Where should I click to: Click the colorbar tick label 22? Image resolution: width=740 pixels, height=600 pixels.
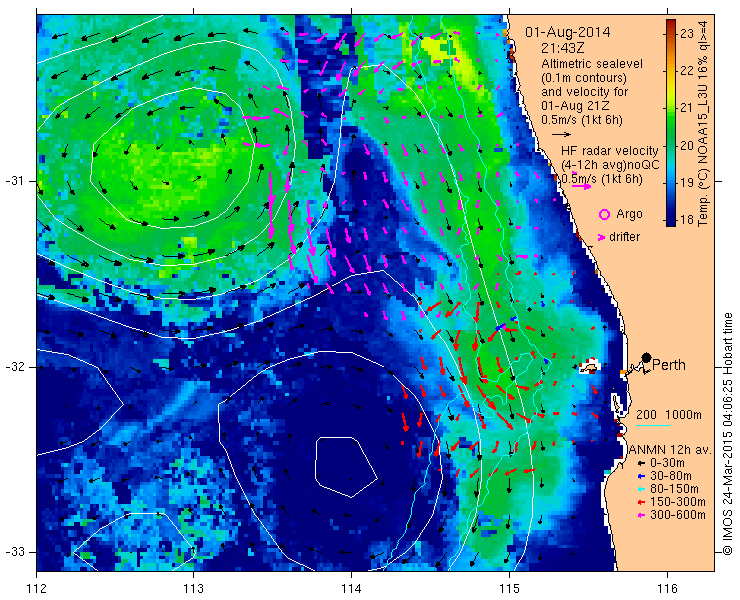[687, 71]
